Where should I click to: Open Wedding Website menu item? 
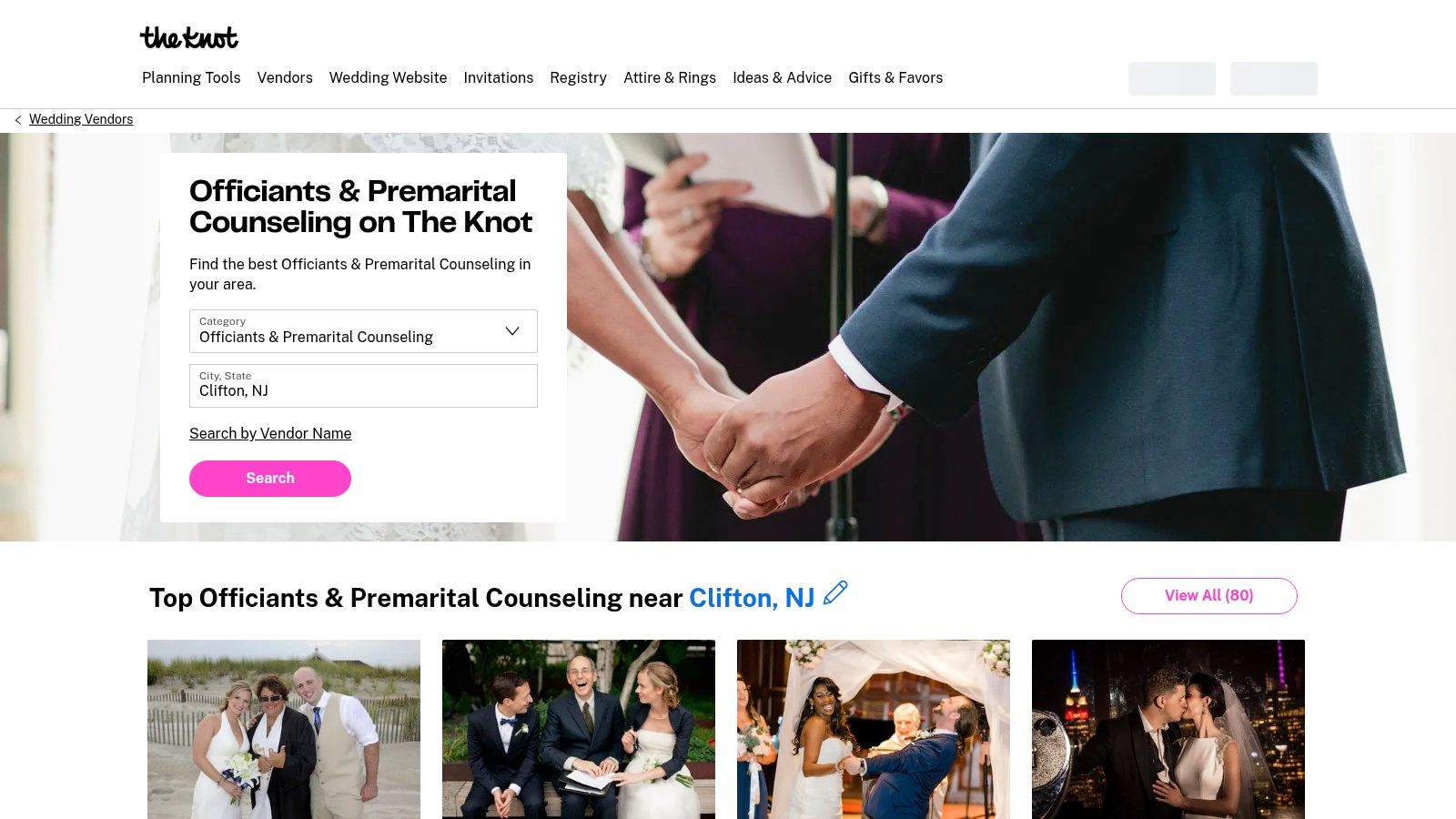click(x=388, y=78)
